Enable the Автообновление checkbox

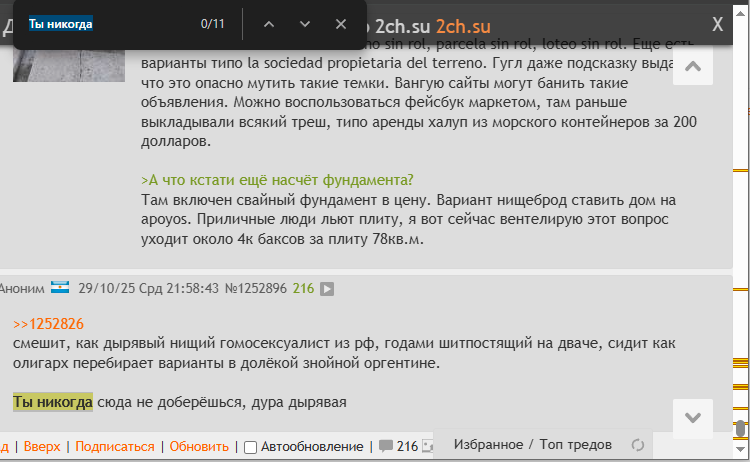250,447
